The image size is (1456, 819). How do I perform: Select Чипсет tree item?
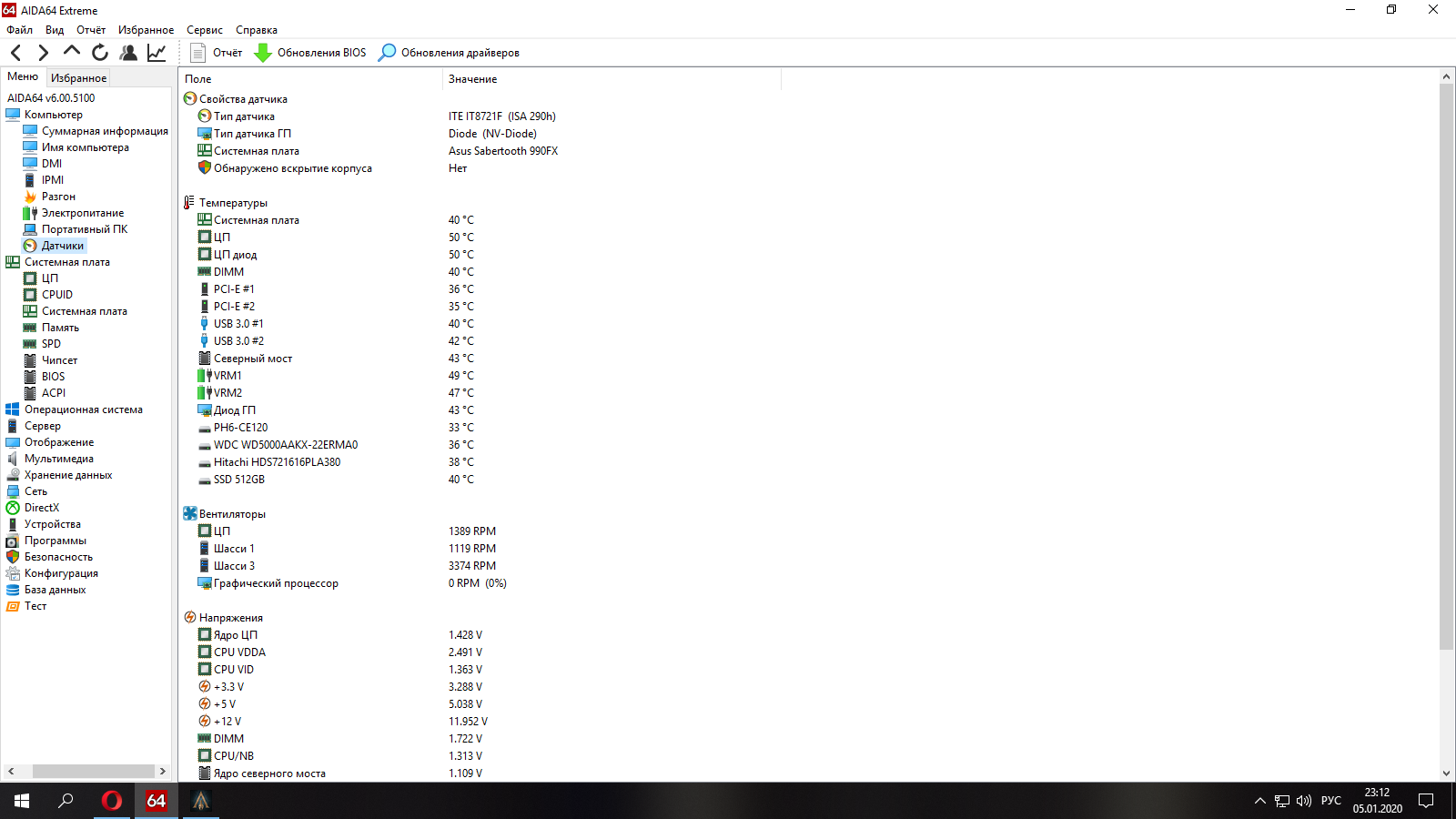[x=59, y=360]
